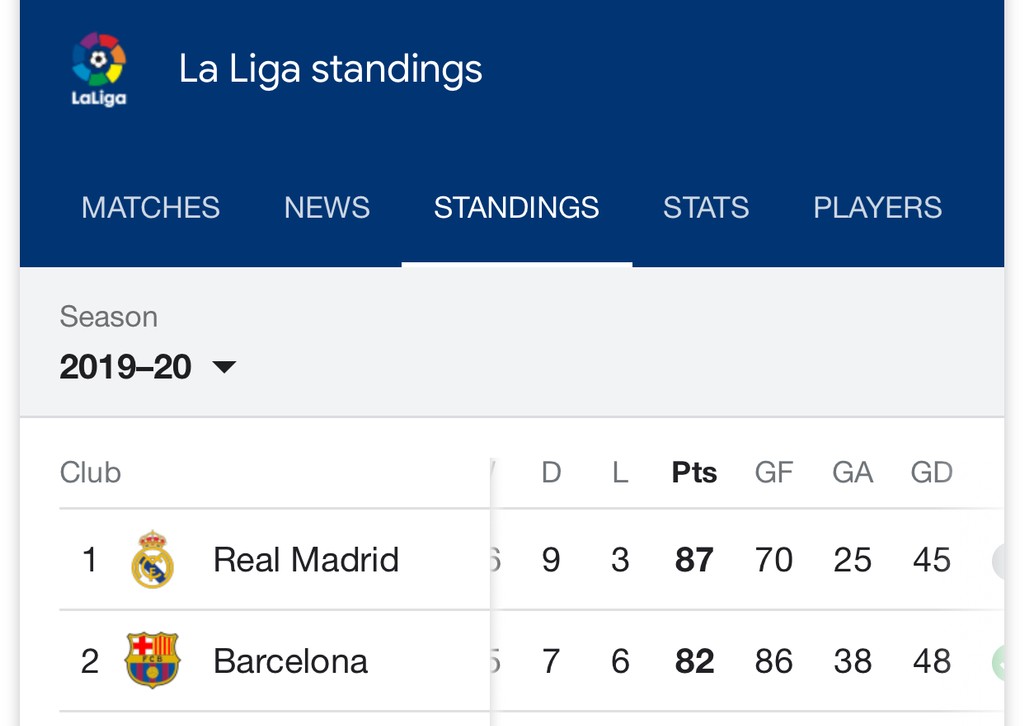Switch to the Matches tab
1024x726 pixels.
click(150, 207)
